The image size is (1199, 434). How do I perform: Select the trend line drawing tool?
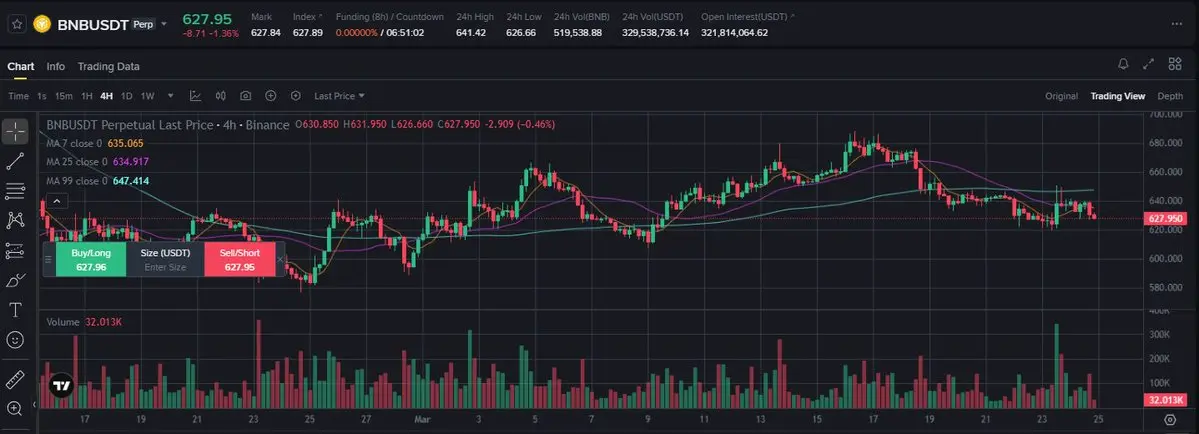click(x=16, y=160)
